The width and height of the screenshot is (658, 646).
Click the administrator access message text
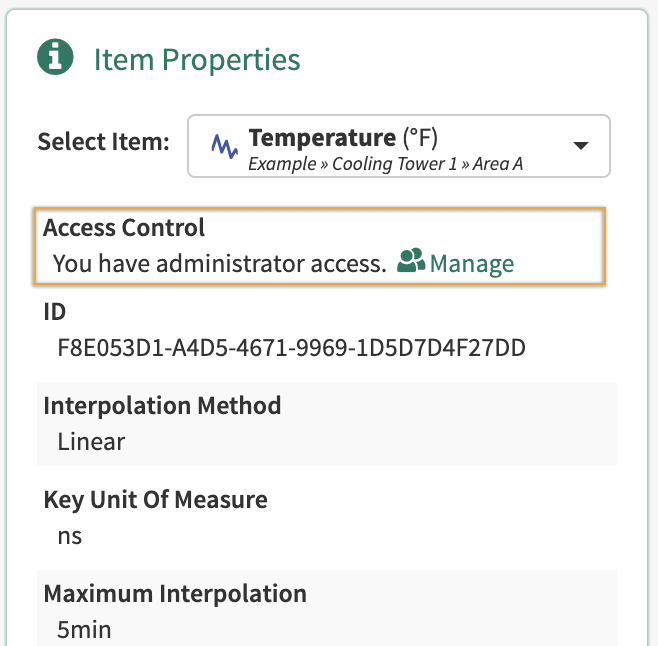[x=219, y=264]
